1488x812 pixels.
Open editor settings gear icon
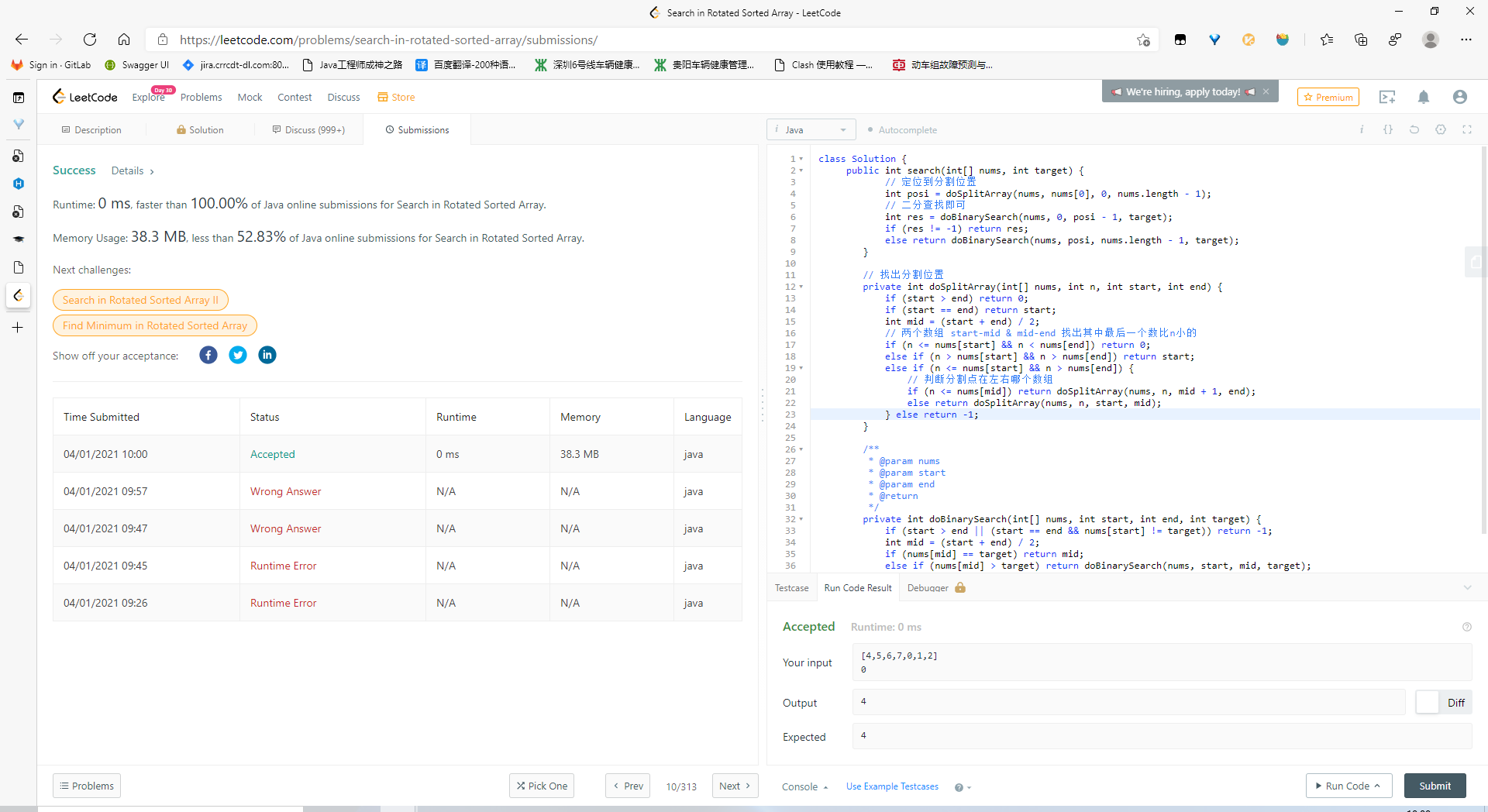1441,129
